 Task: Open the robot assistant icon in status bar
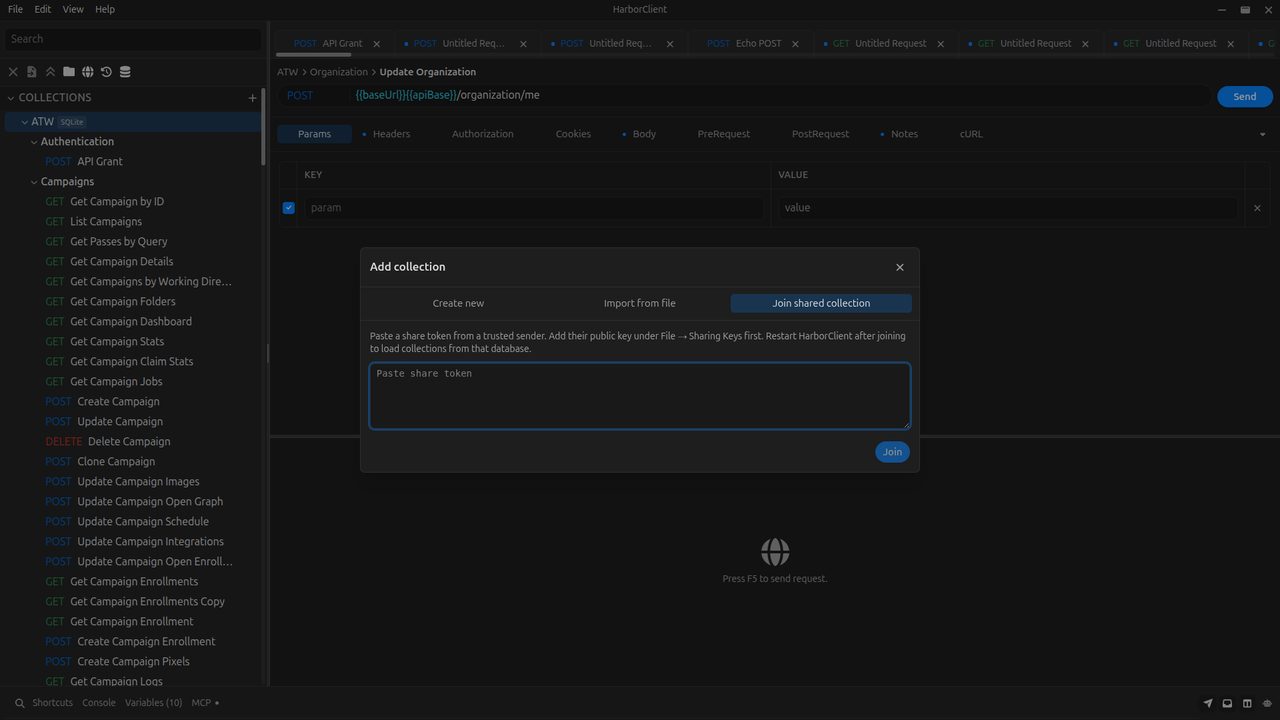(1266, 703)
